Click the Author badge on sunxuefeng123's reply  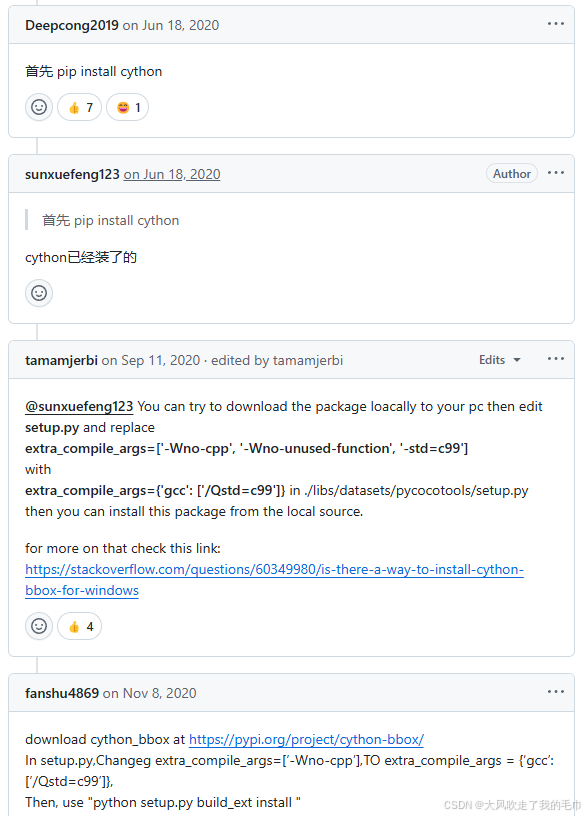click(x=511, y=173)
